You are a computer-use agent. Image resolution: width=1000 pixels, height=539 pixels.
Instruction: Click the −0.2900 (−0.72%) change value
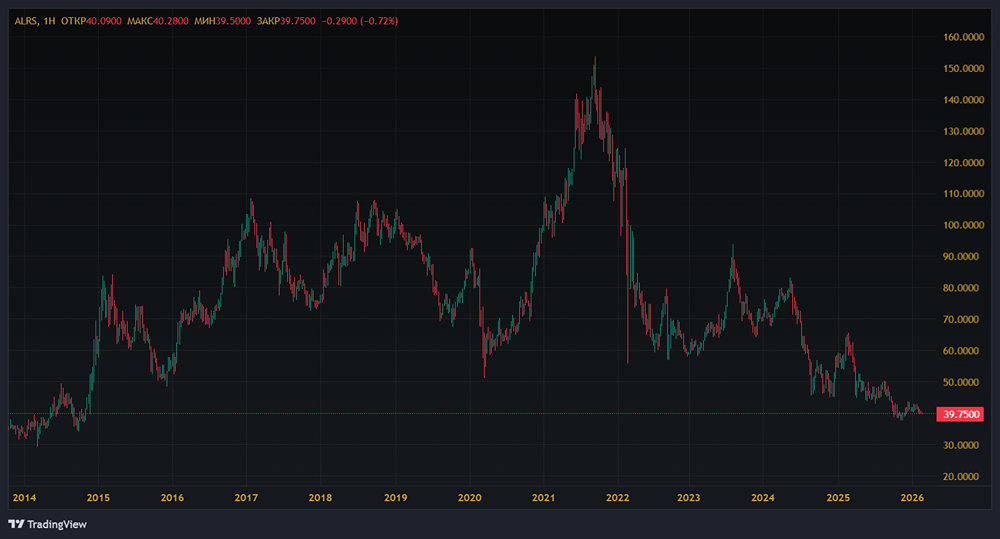pyautogui.click(x=360, y=21)
